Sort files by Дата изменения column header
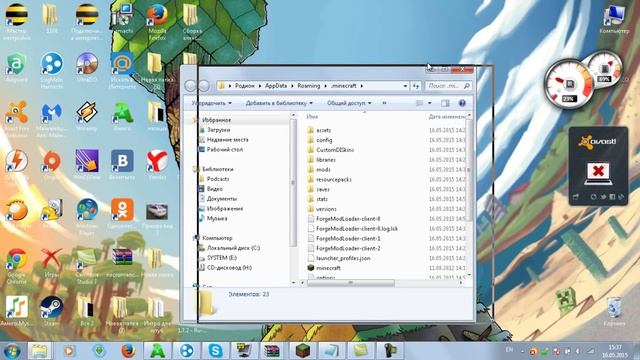This screenshot has height=360, width=640. (x=447, y=117)
